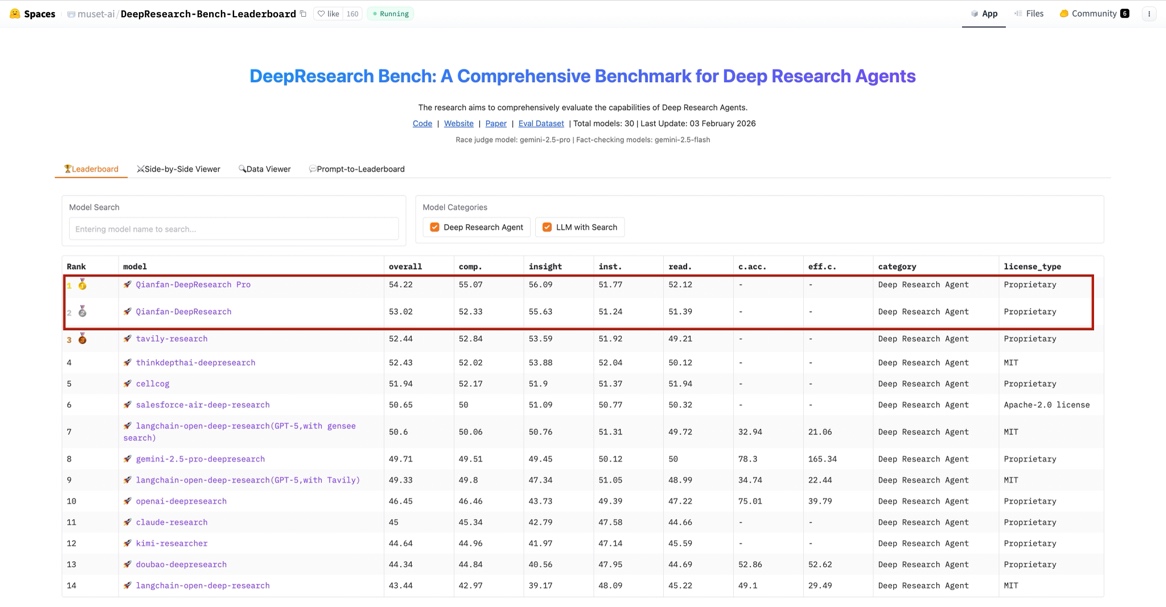Viewport: 1166px width, 607px height.
Task: Click the silver medal icon for rank 2
Action: [82, 311]
